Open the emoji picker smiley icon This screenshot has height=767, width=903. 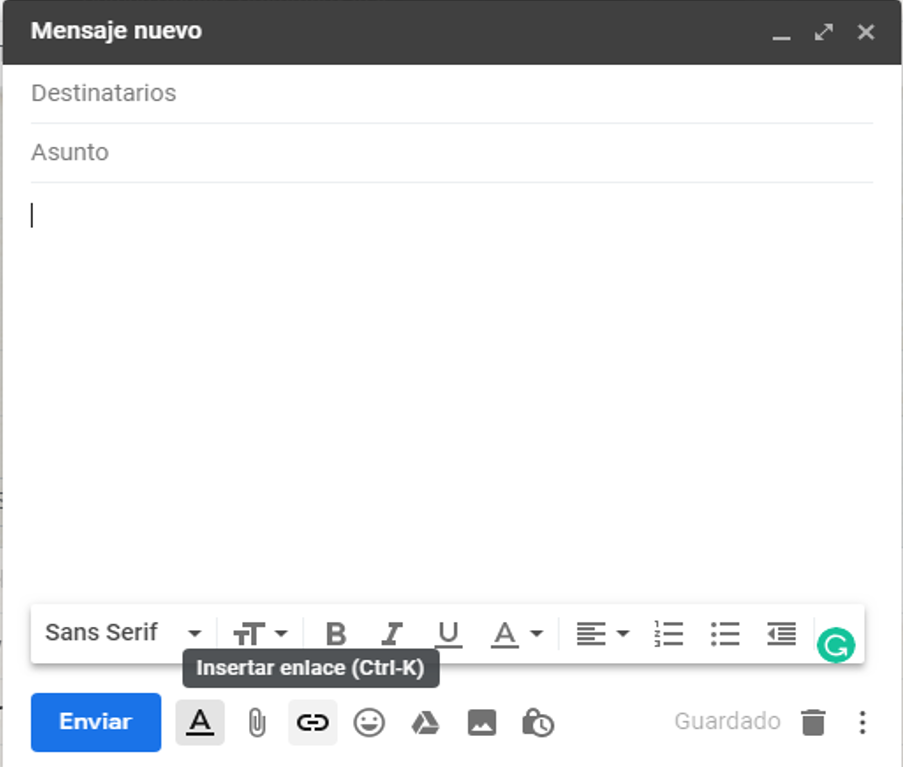click(369, 722)
